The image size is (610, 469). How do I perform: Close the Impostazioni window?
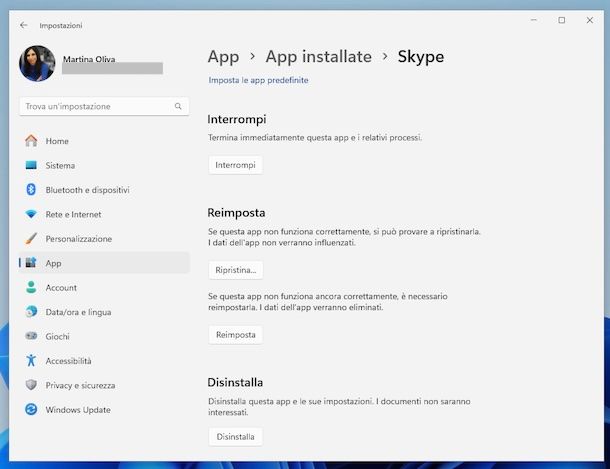[590, 20]
